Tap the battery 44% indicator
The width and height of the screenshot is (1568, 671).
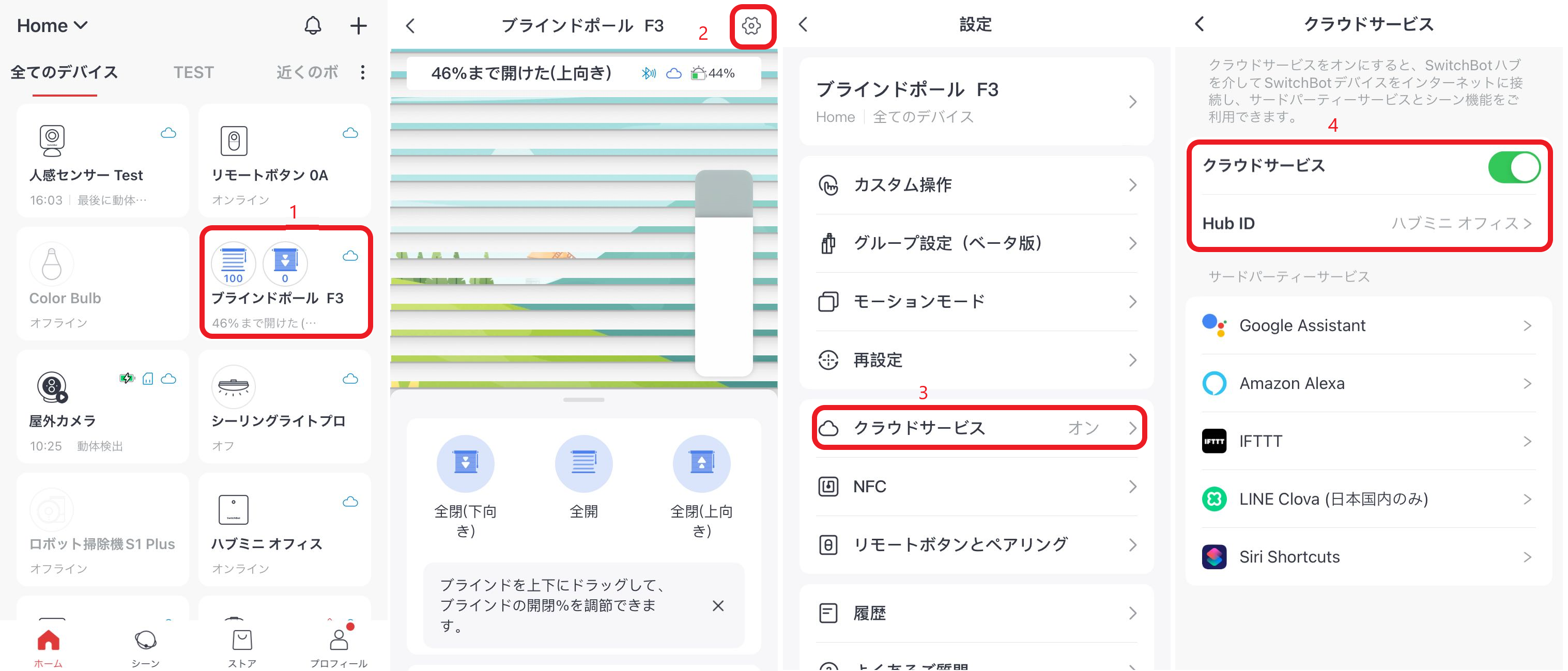pyautogui.click(x=713, y=74)
